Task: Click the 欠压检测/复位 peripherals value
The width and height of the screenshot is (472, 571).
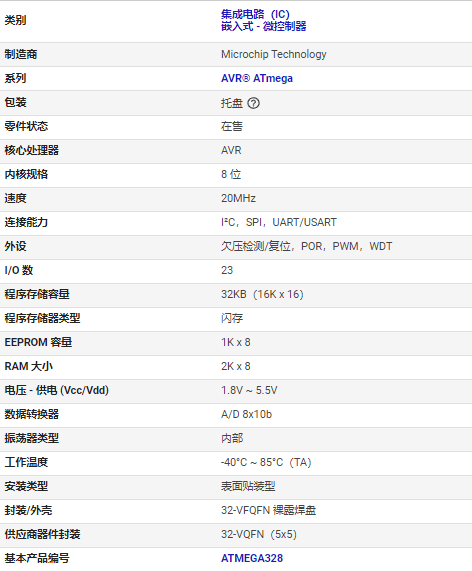Action: [x=256, y=246]
